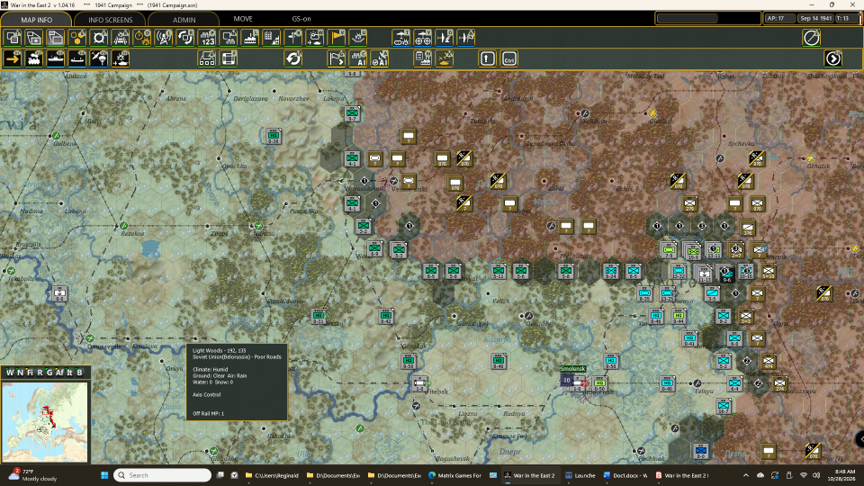864x486 pixels.
Task: Toggle the weather overlay icon
Action: point(315,38)
